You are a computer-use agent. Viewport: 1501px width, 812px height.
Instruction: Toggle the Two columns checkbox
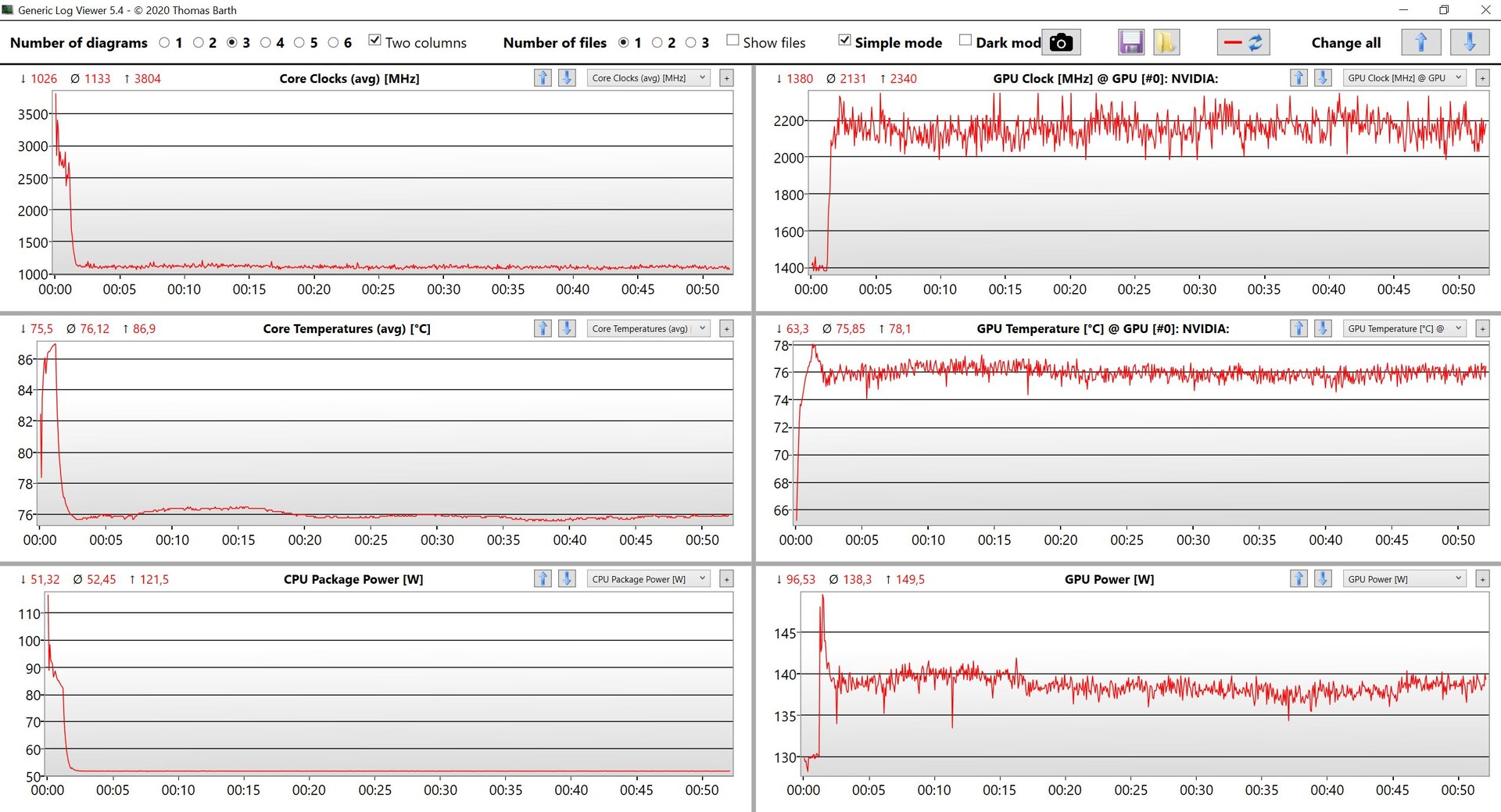(x=375, y=41)
